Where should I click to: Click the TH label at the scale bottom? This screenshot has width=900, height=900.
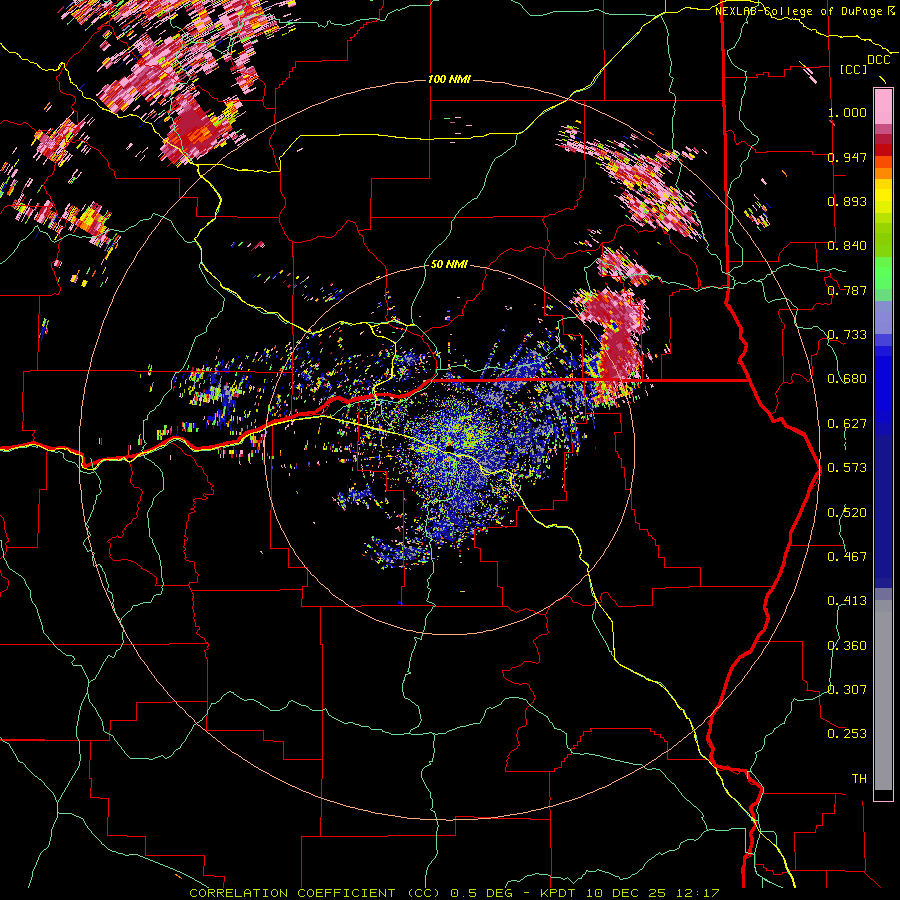pos(859,779)
